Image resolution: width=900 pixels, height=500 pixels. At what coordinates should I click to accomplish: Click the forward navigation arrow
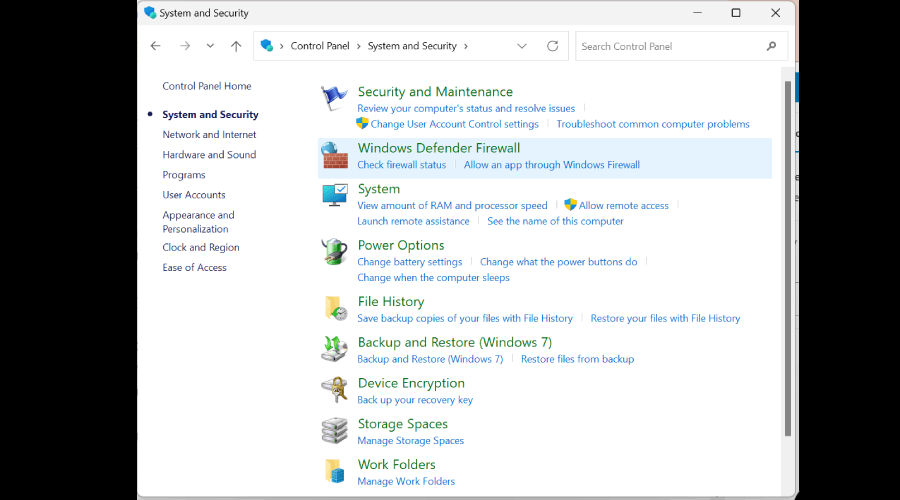tap(185, 46)
